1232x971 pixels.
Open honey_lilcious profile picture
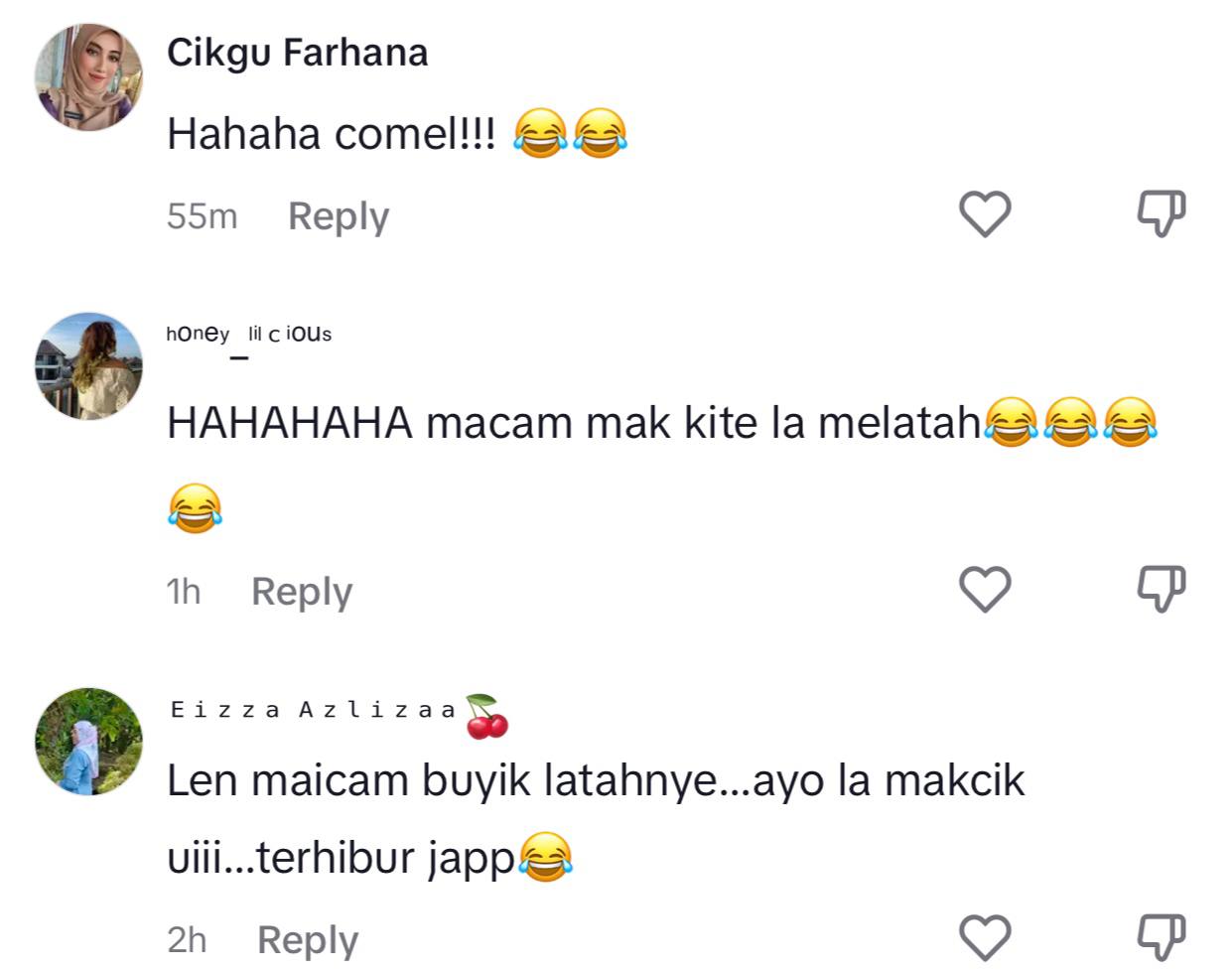pyautogui.click(x=88, y=365)
